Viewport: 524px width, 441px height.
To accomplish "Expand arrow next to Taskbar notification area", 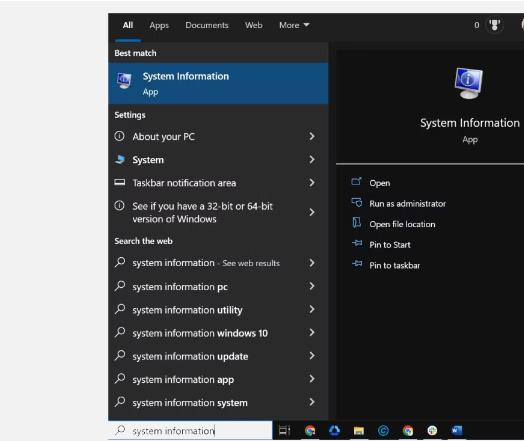I will (x=311, y=182).
